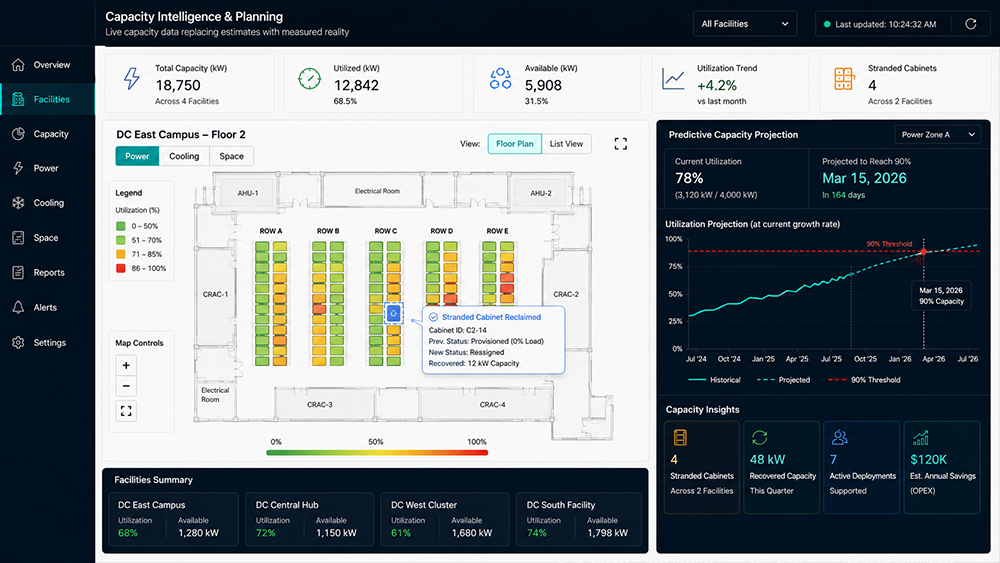The width and height of the screenshot is (1000, 563).
Task: Click the Utilization Trend chart icon
Action: pos(673,79)
